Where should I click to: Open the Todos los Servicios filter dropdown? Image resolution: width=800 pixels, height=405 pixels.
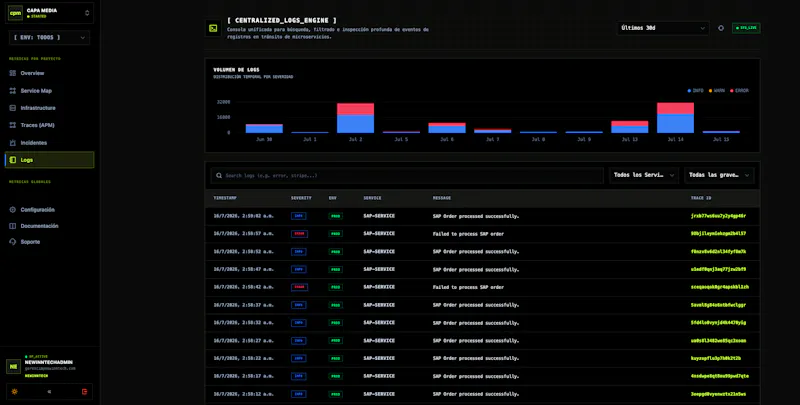(x=644, y=175)
